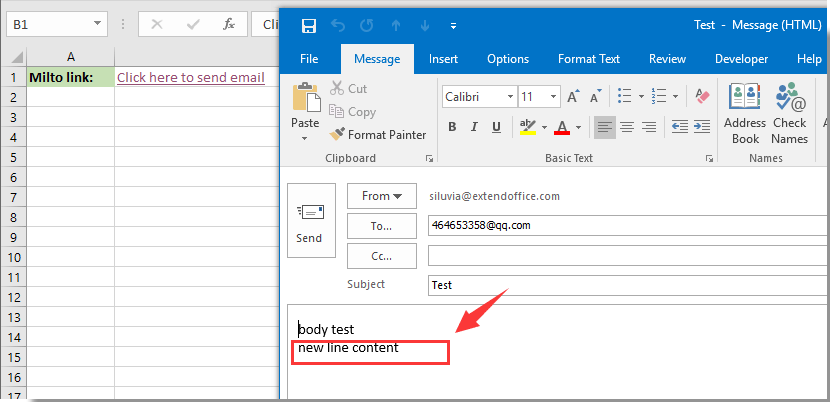Open Customize Quick Access Toolbar dropdown
The image size is (830, 402).
click(453, 25)
